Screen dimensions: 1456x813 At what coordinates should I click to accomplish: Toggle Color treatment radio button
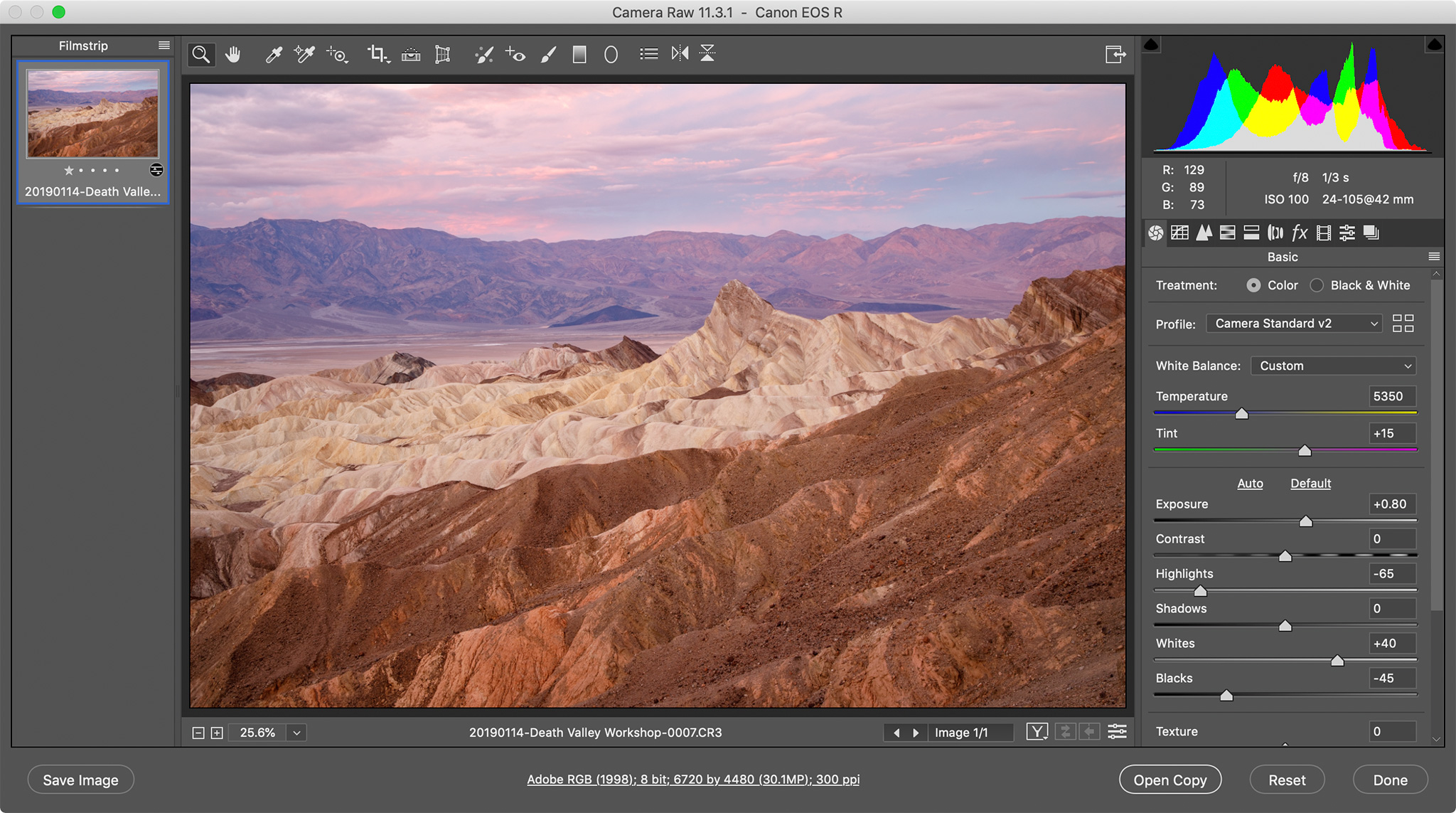(1253, 286)
